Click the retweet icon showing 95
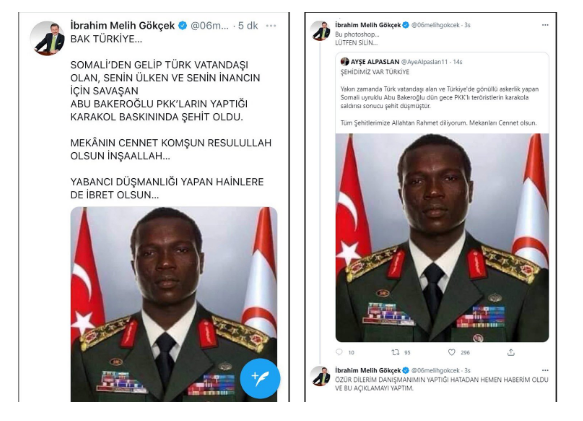 (x=396, y=352)
